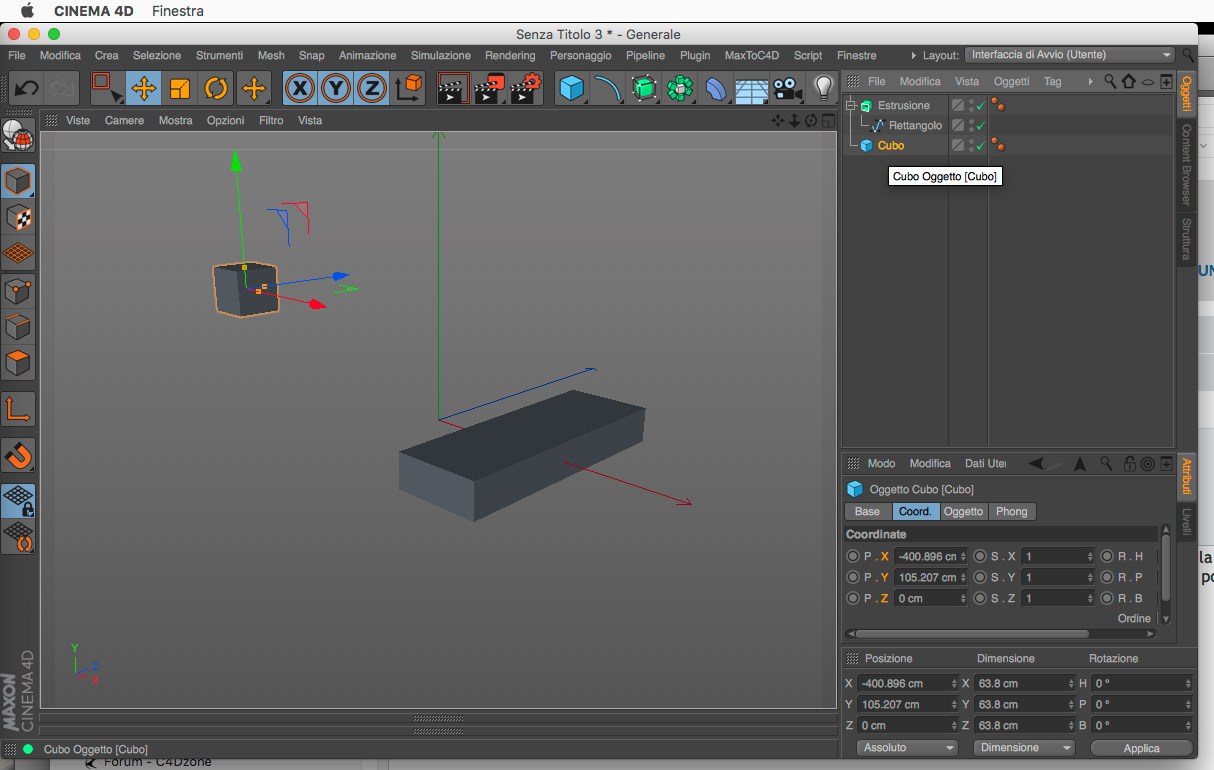Open viewport Camere menu
1214x770 pixels.
coord(124,120)
